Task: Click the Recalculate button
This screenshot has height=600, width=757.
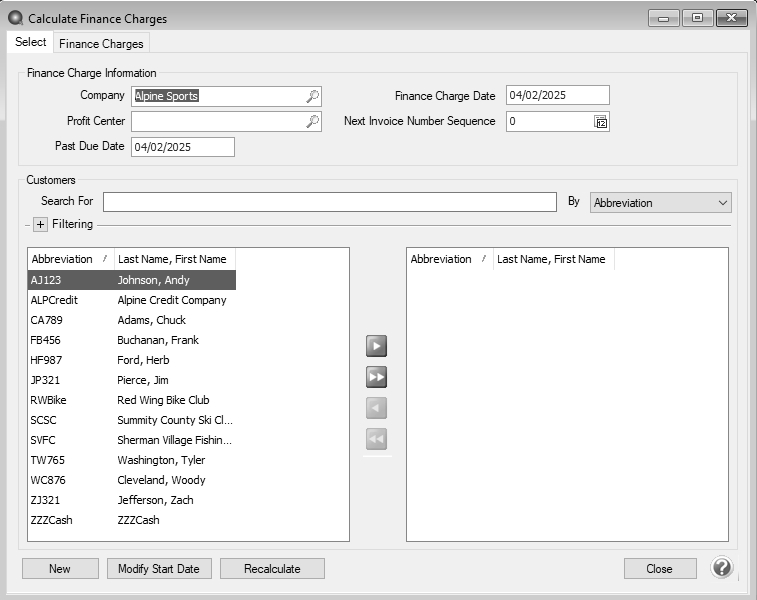Action: (272, 569)
